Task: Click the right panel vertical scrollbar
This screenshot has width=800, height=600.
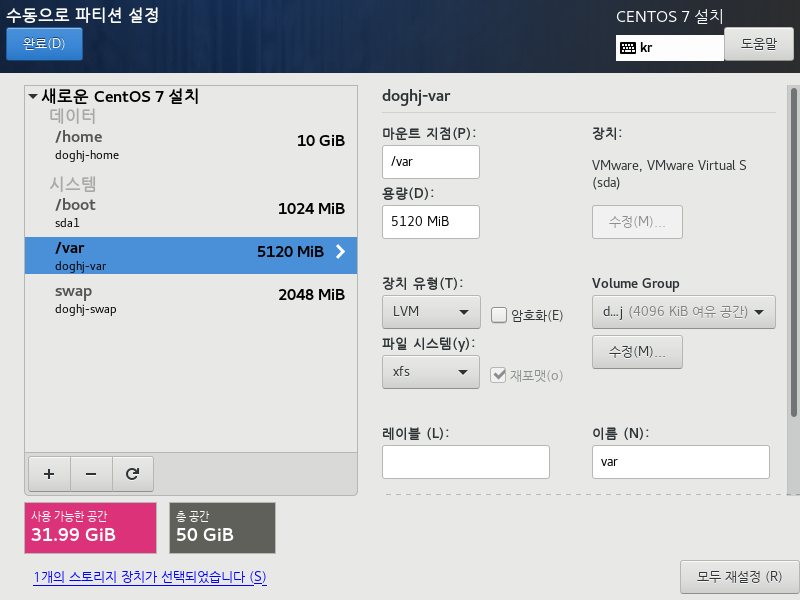Action: point(793,252)
